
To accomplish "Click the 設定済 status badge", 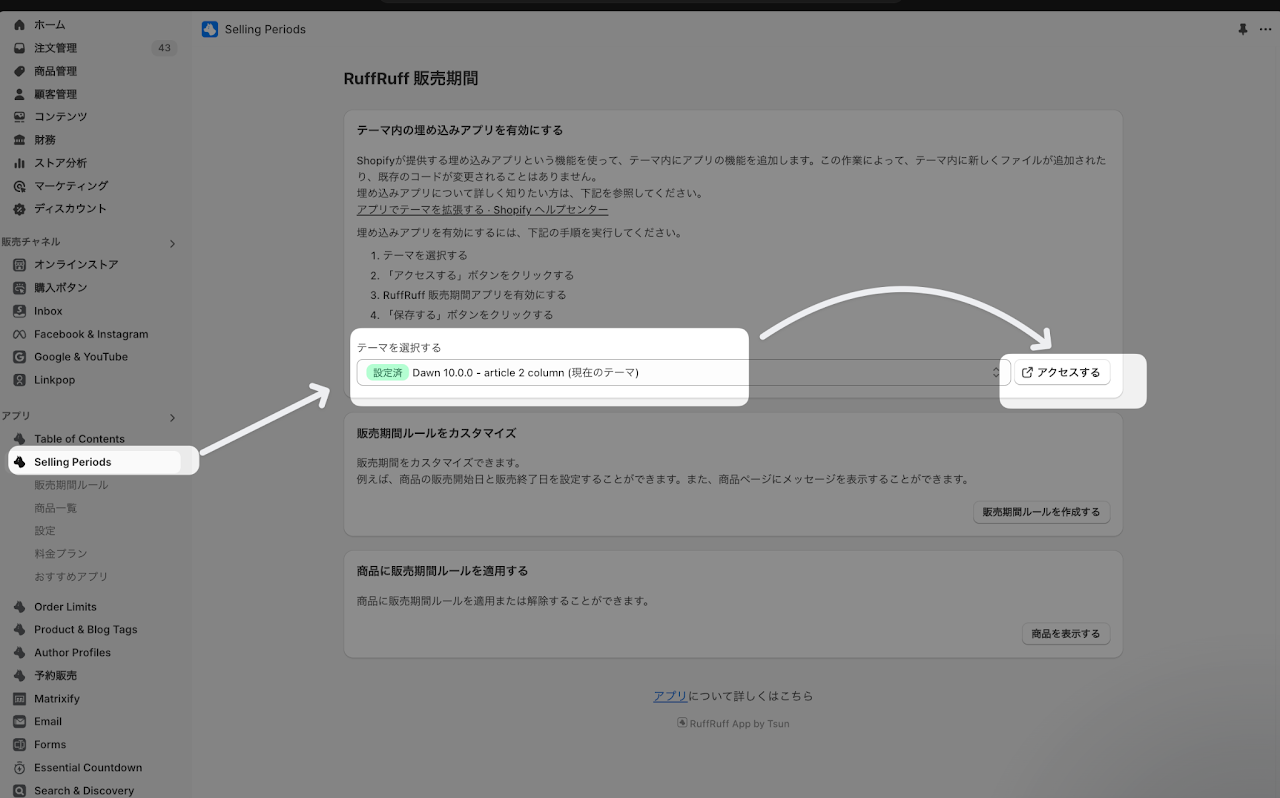I will coord(387,373).
